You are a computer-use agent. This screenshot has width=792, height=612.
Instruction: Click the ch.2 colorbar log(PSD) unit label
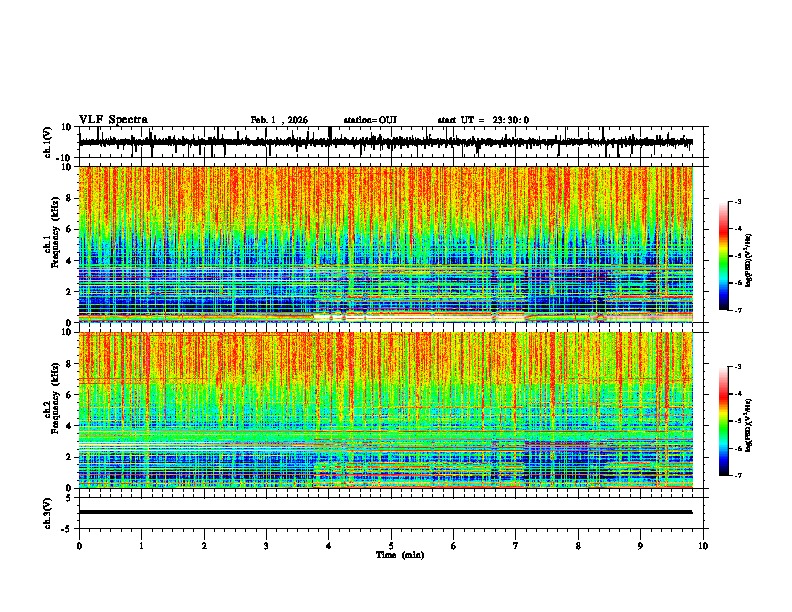749,425
